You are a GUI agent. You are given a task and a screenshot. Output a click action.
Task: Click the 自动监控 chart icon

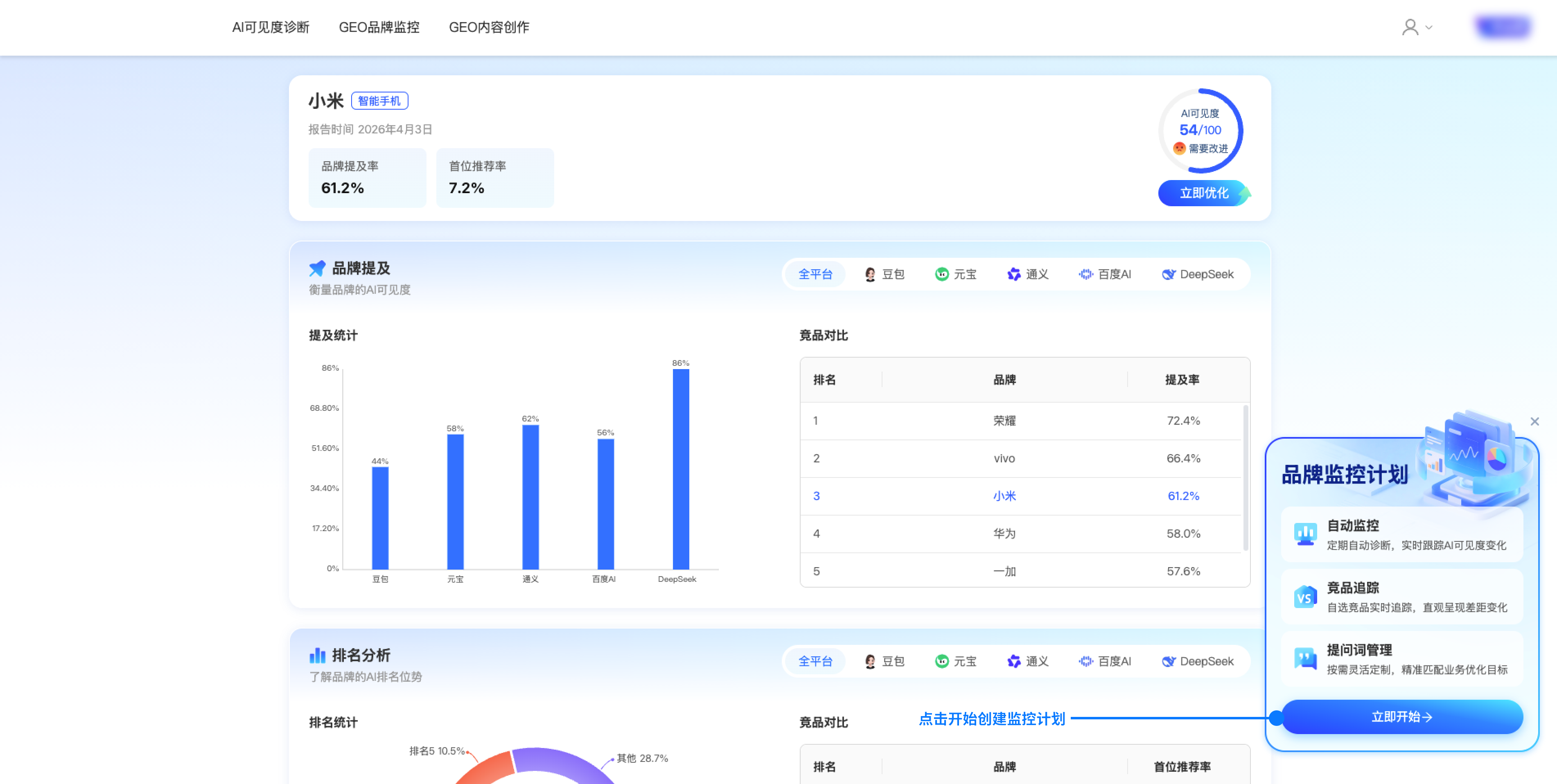coord(1305,534)
